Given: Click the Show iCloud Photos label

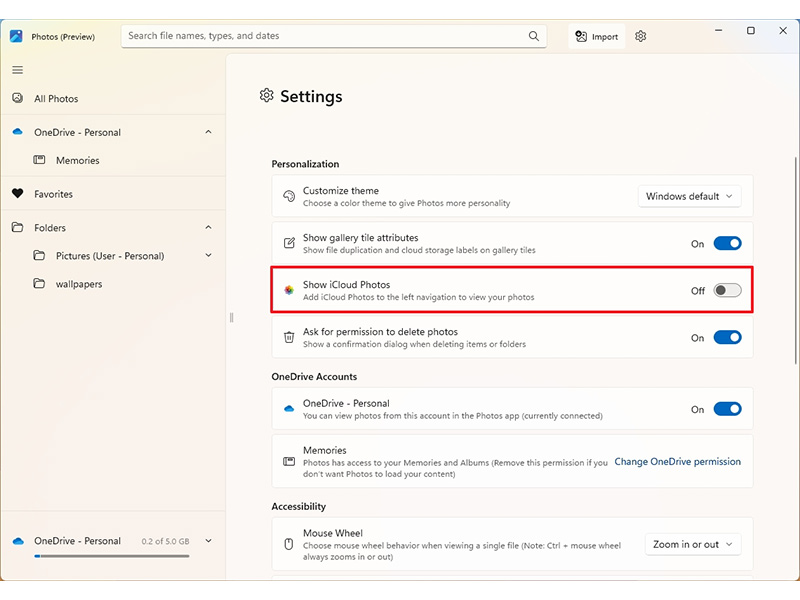Looking at the screenshot, I should (x=346, y=284).
